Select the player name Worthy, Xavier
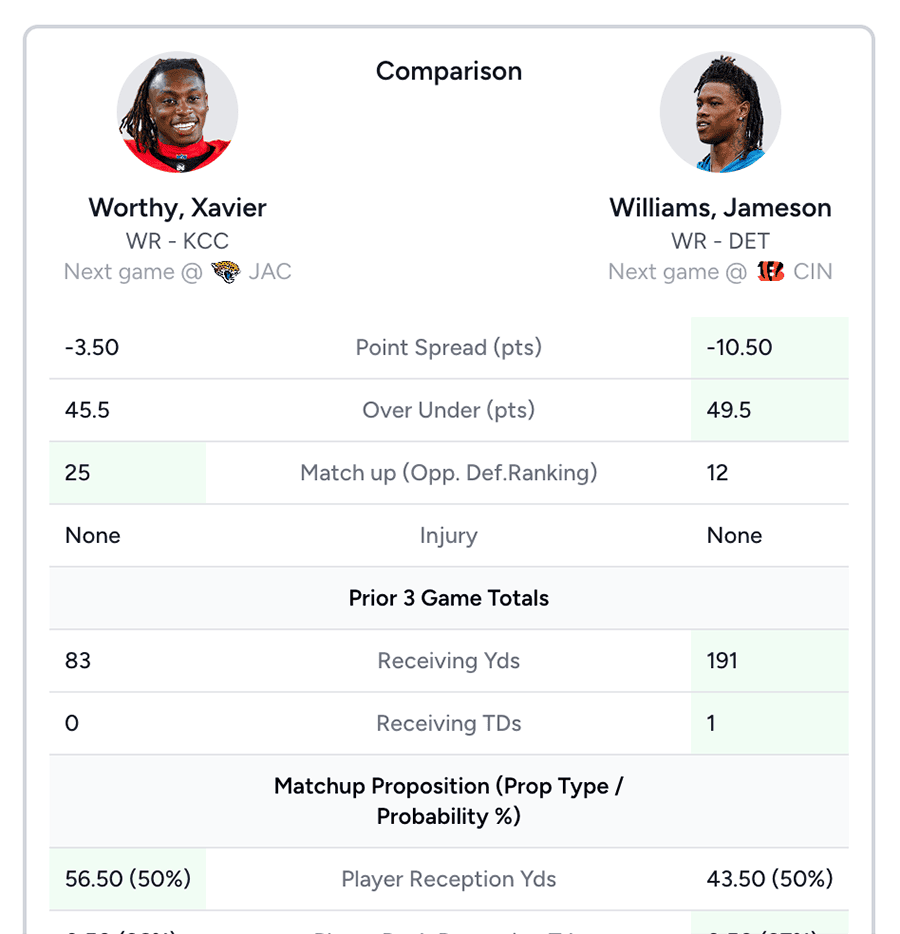Viewport: 900px width, 934px height. pyautogui.click(x=177, y=208)
